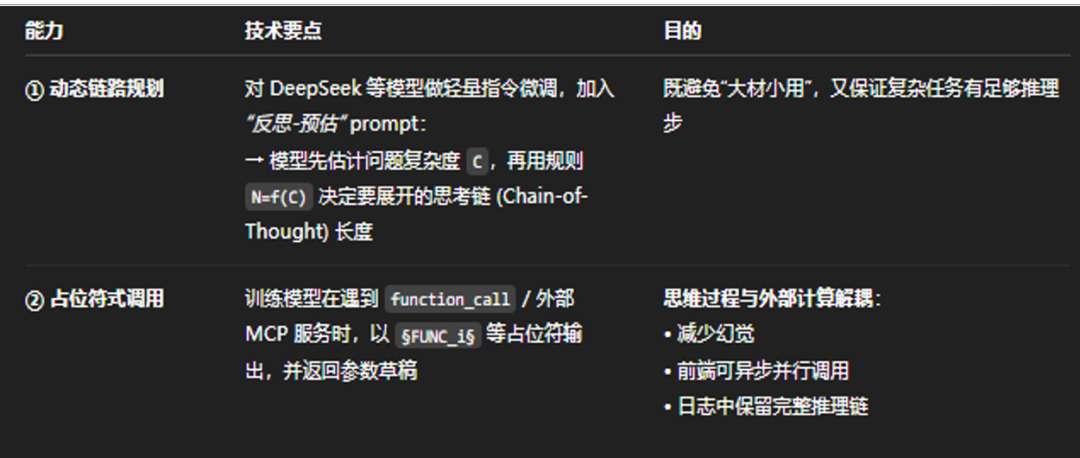Click the inline code N=f(C)
The height and width of the screenshot is (458, 1080).
coord(279,197)
